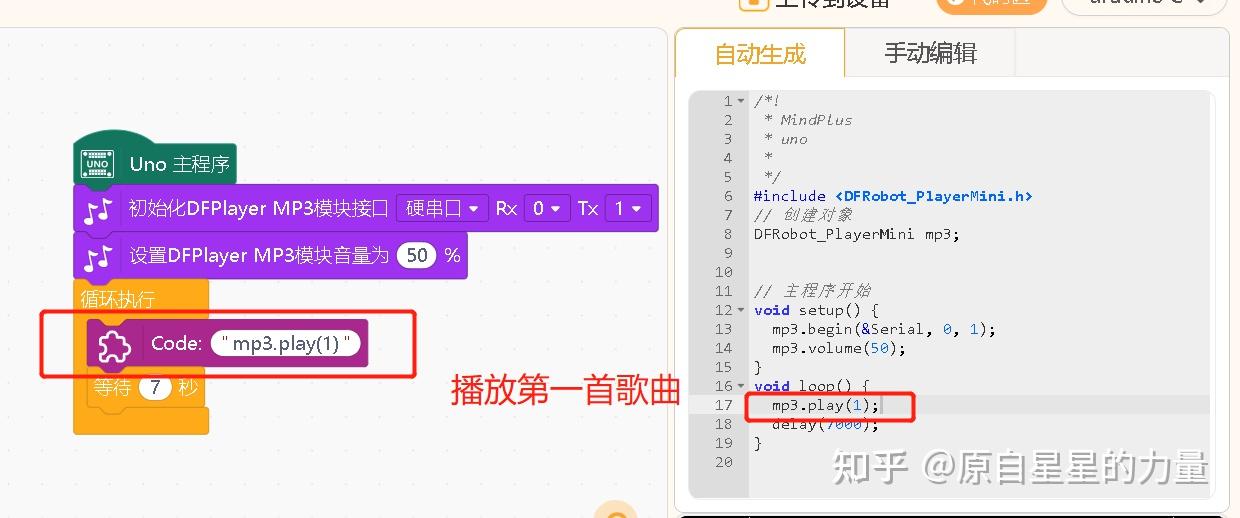Image resolution: width=1240 pixels, height=518 pixels.
Task: Click line number 9 in the gutter
Action: pos(728,253)
